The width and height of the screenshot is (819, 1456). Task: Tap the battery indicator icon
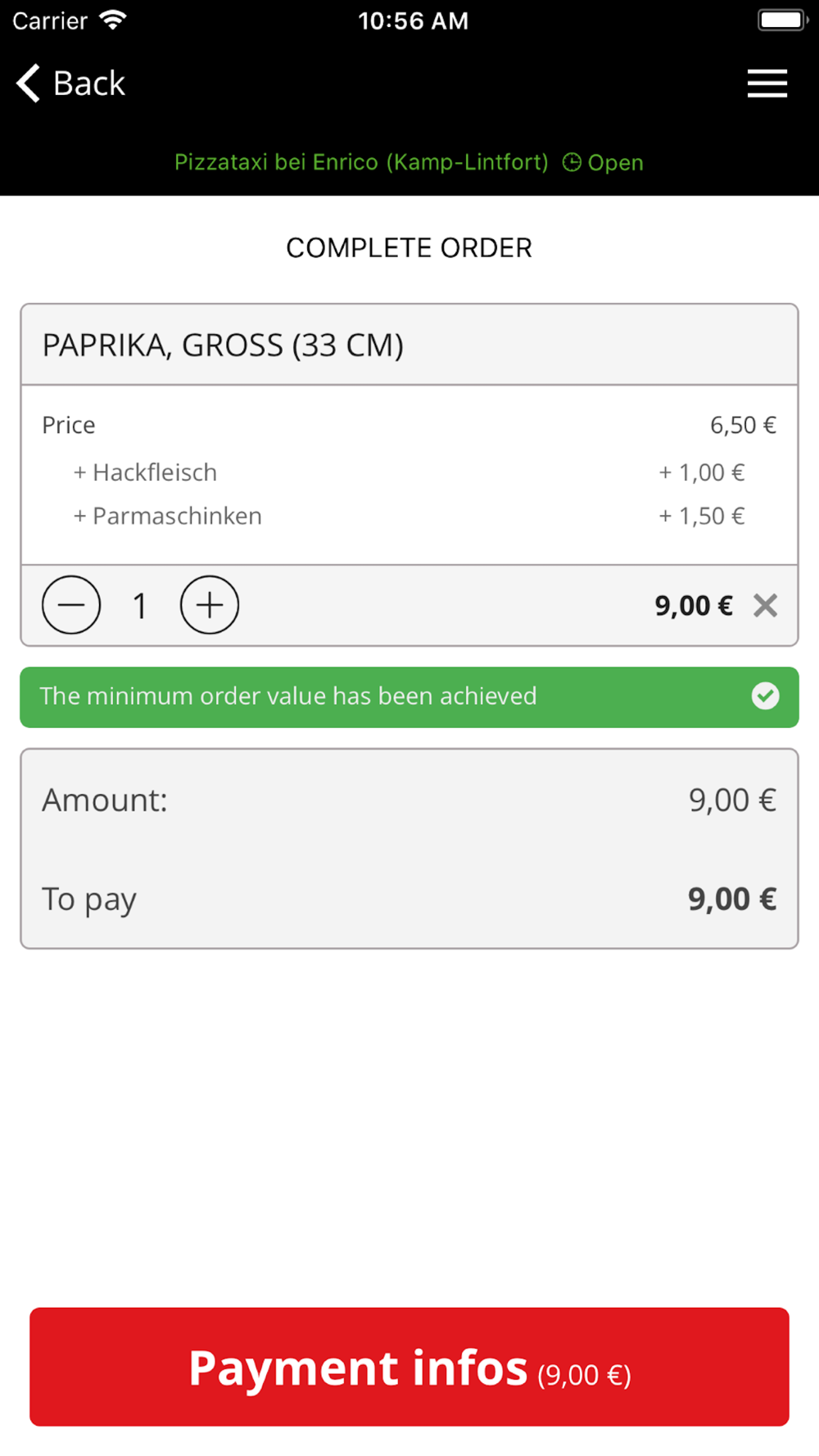coord(781,20)
